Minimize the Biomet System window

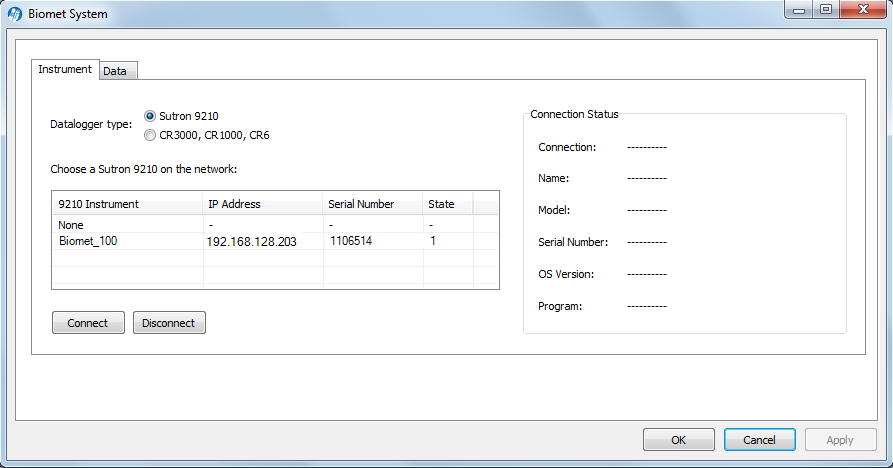(x=799, y=10)
